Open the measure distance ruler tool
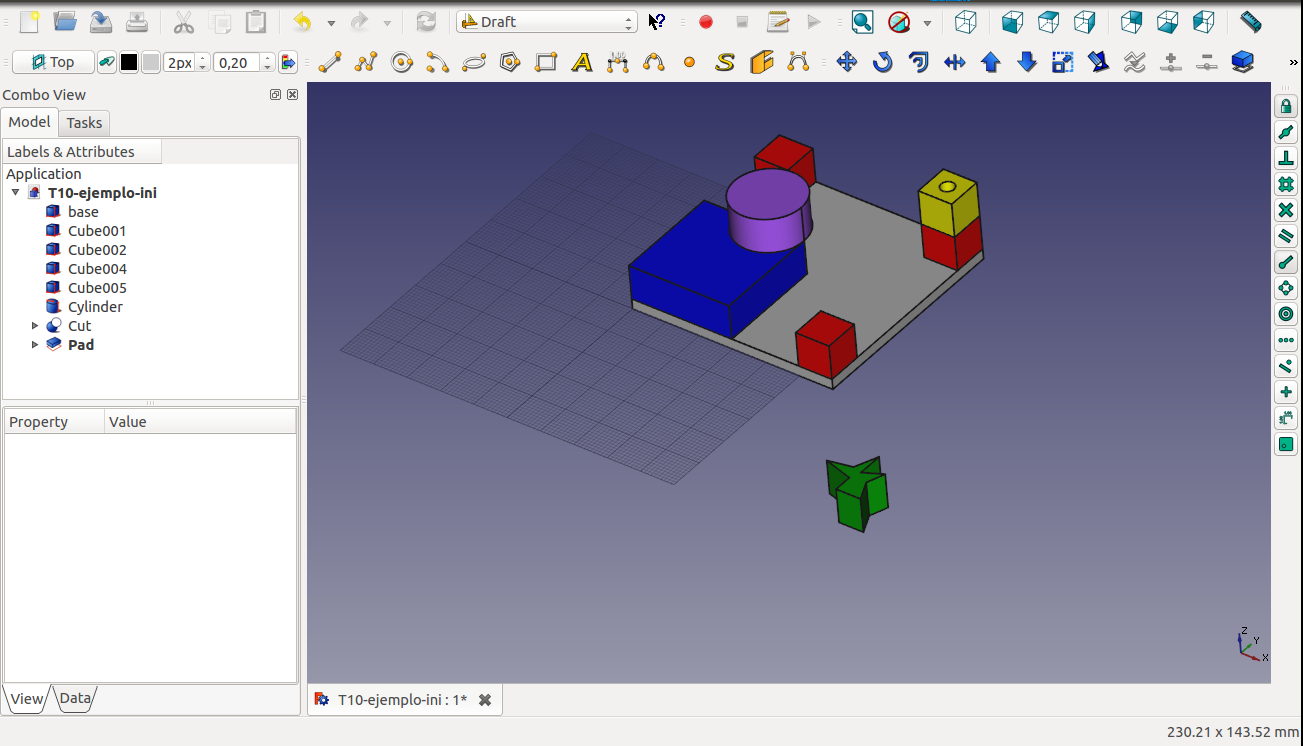Viewport: 1303px width, 746px height. pos(1250,21)
